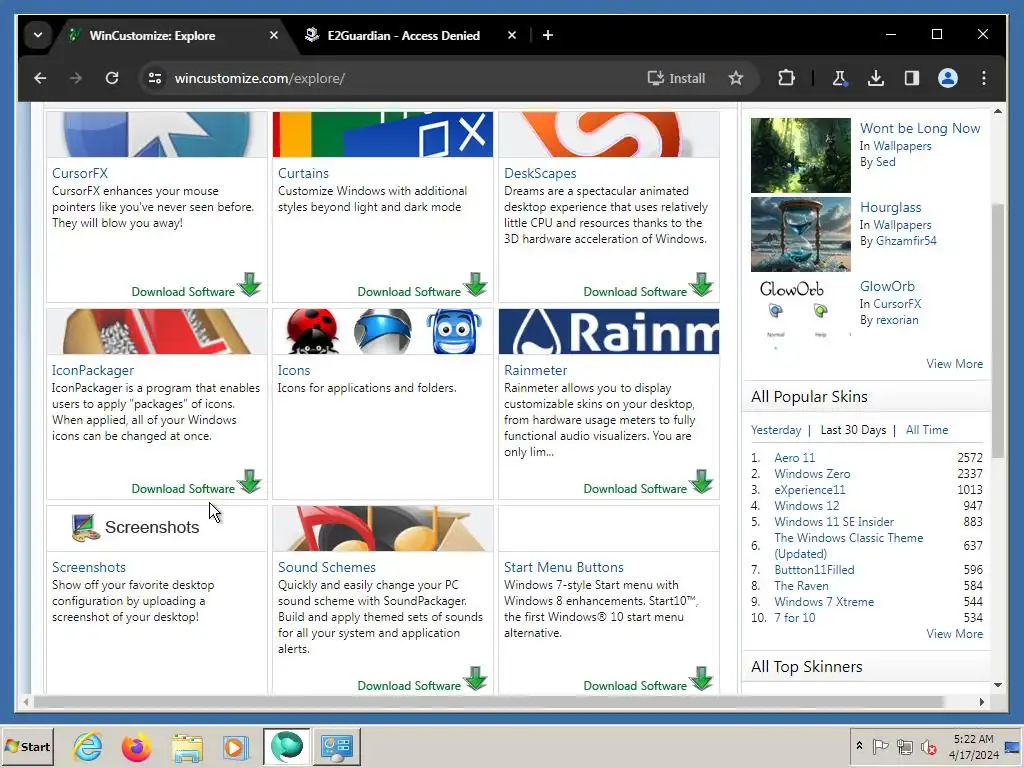The image size is (1024, 768).
Task: Click Download Software under Curtains
Action: click(x=409, y=292)
